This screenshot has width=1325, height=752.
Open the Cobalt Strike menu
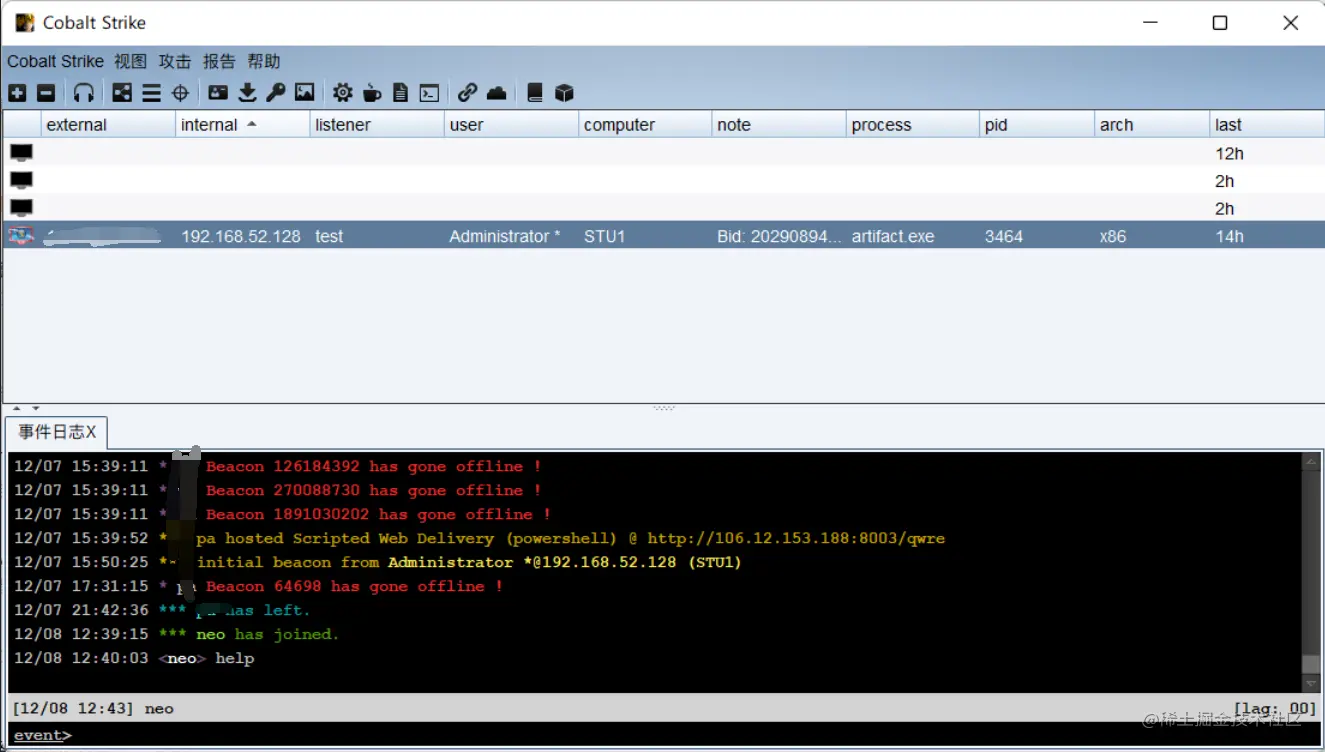coord(55,61)
